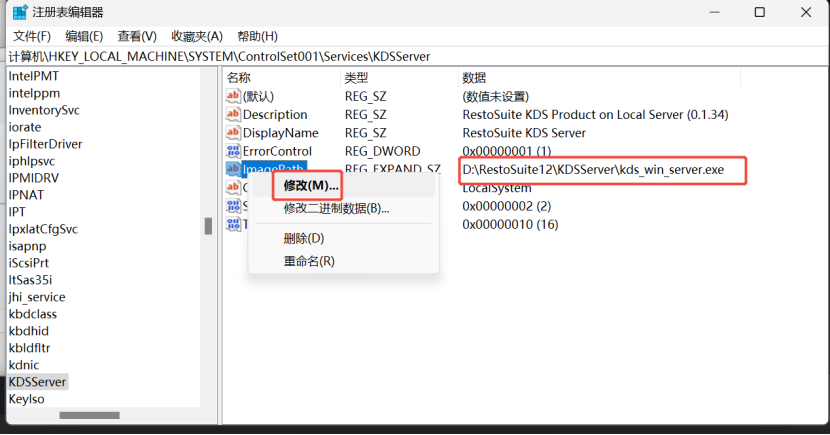Click the string icon beside Description value
Viewport: 830px width, 435px height.
coord(233,115)
